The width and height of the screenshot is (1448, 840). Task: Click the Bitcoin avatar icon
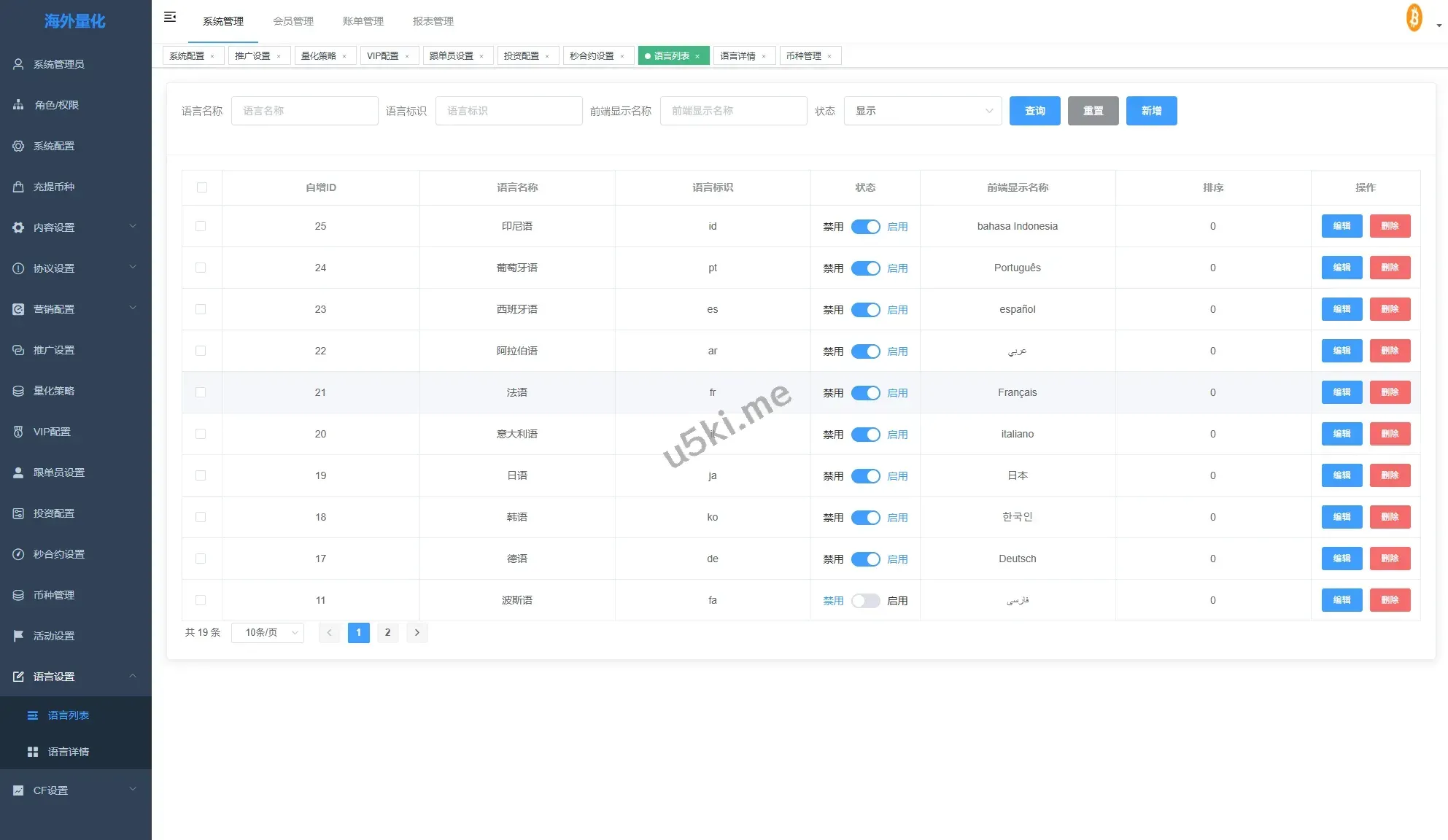point(1414,17)
